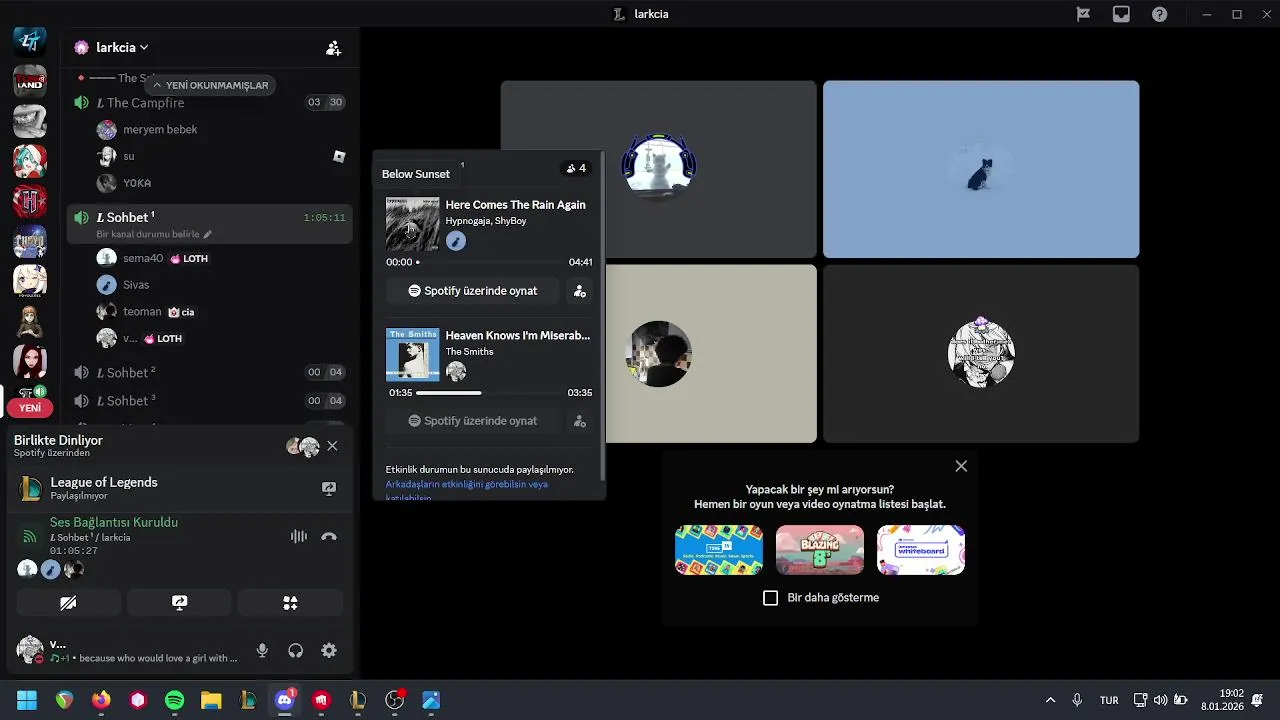Select the manga avatar video tile
Image resolution: width=1280 pixels, height=720 pixels.
pos(981,353)
